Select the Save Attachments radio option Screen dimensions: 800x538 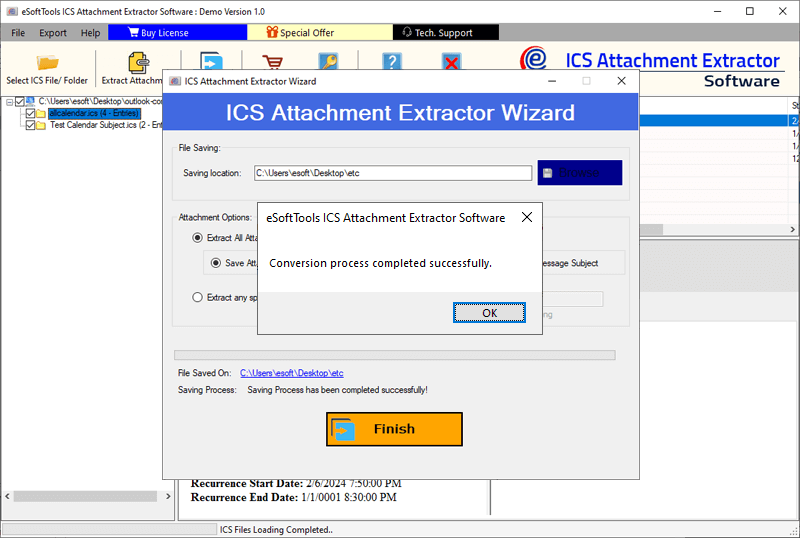216,263
